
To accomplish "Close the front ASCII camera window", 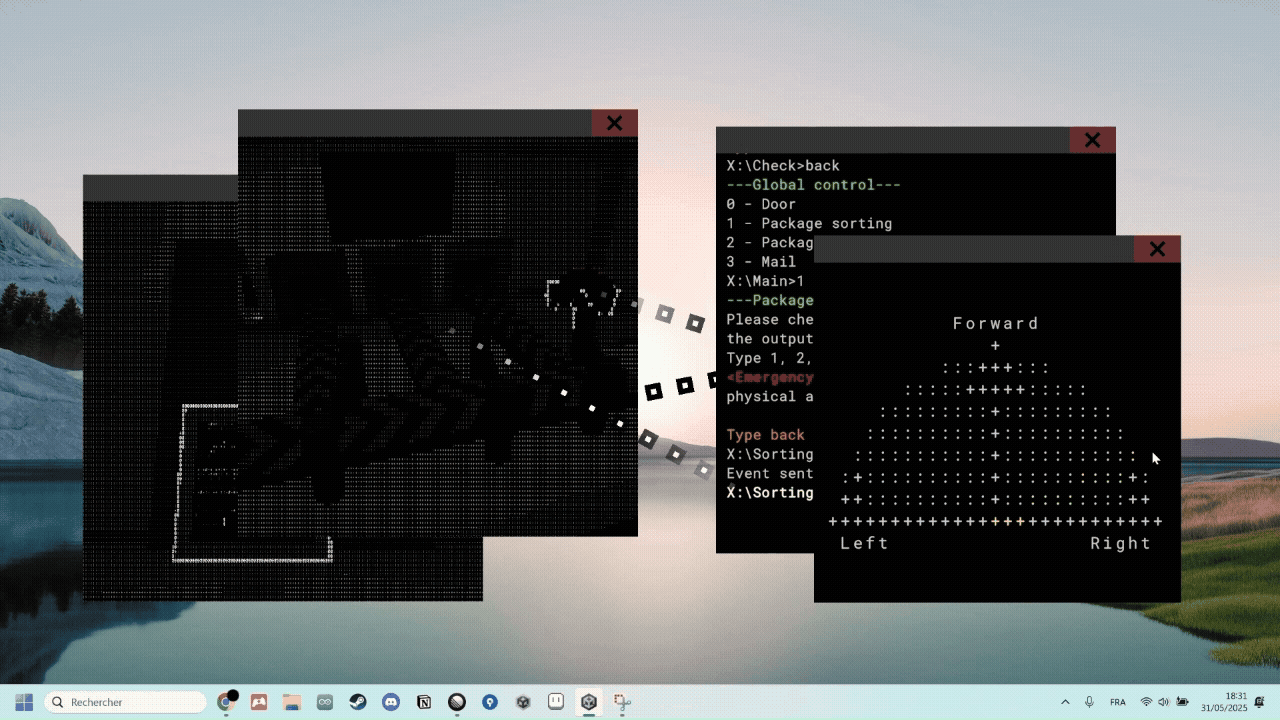I will (614, 123).
